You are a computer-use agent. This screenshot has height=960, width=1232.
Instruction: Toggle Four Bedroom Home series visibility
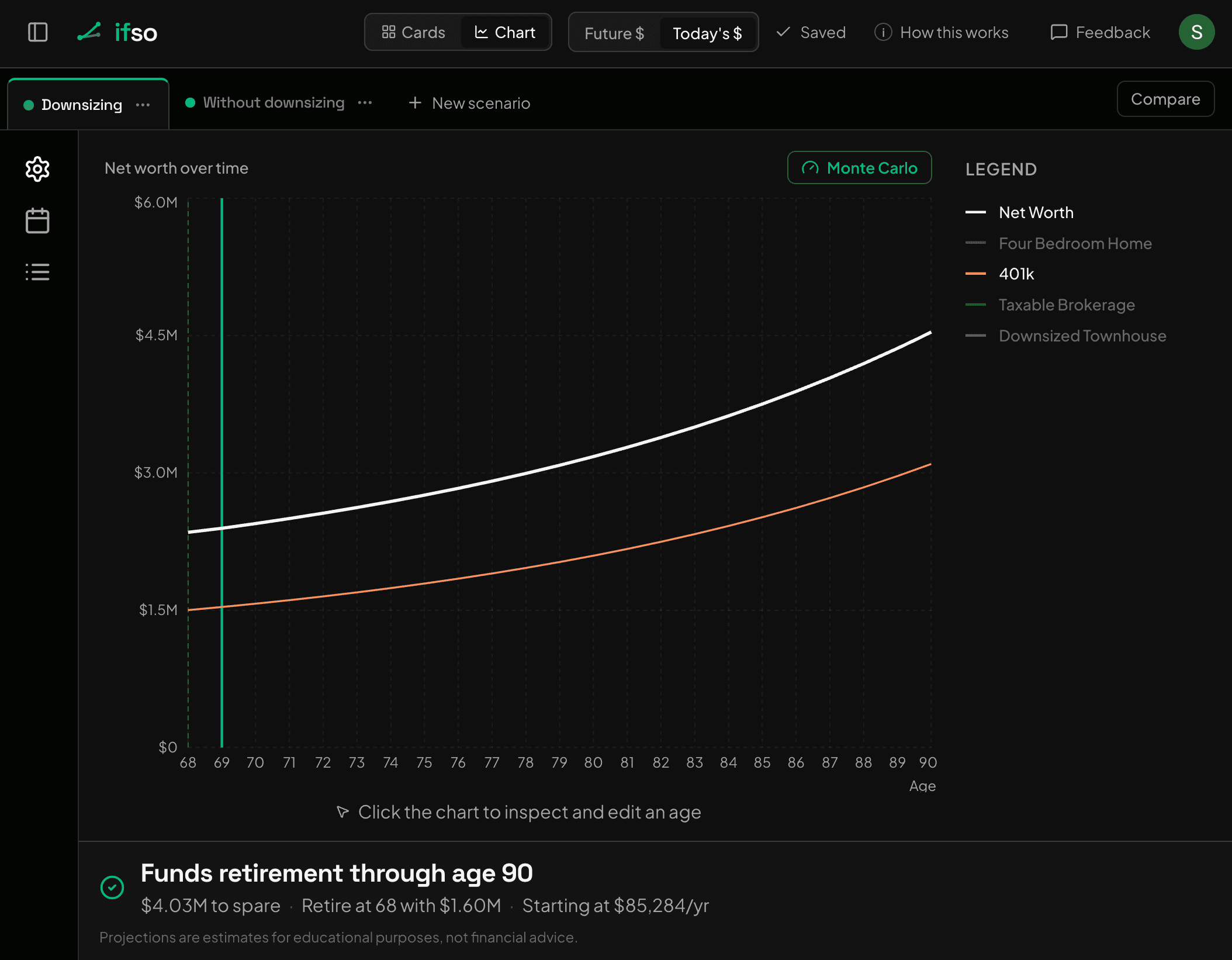(x=1058, y=243)
